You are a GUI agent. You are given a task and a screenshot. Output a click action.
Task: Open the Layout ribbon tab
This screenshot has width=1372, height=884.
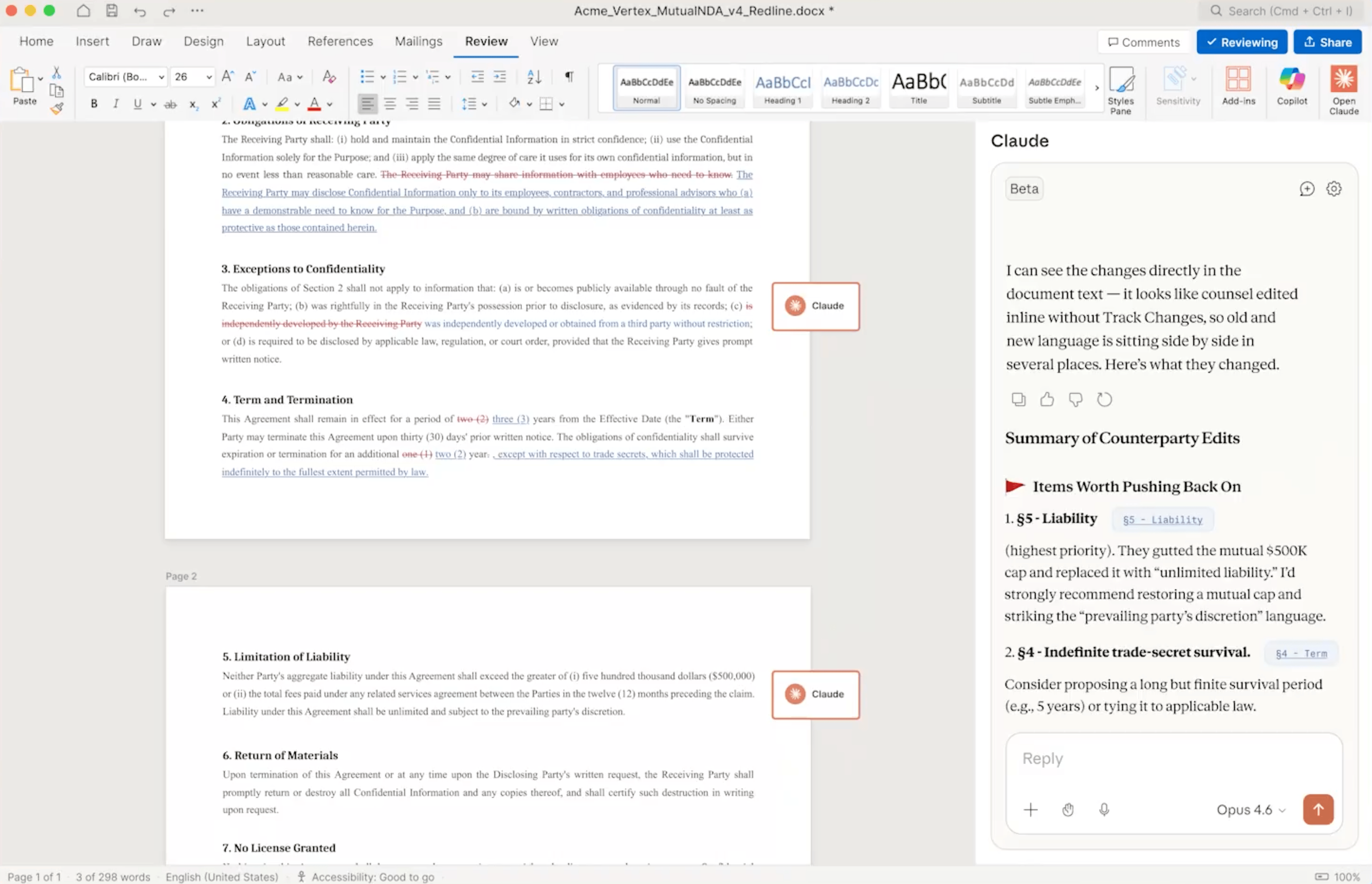[x=265, y=41]
